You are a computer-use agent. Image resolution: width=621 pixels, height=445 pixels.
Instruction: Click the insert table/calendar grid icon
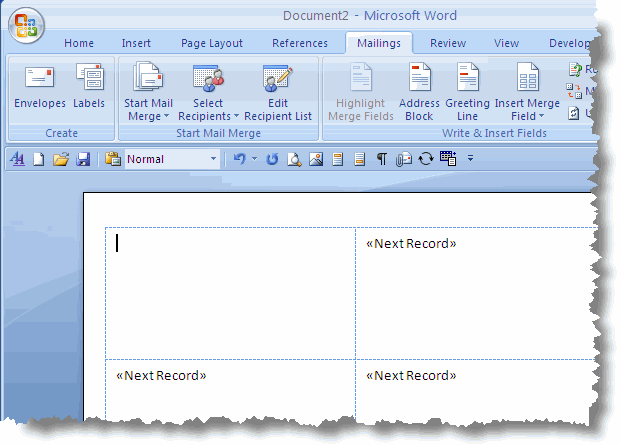point(448,158)
